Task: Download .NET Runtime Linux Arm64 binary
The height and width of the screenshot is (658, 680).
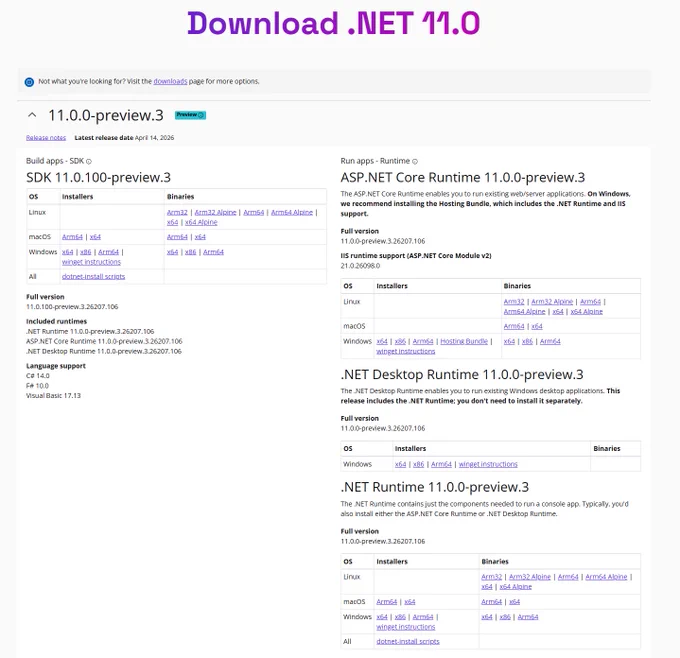Action: [x=568, y=577]
